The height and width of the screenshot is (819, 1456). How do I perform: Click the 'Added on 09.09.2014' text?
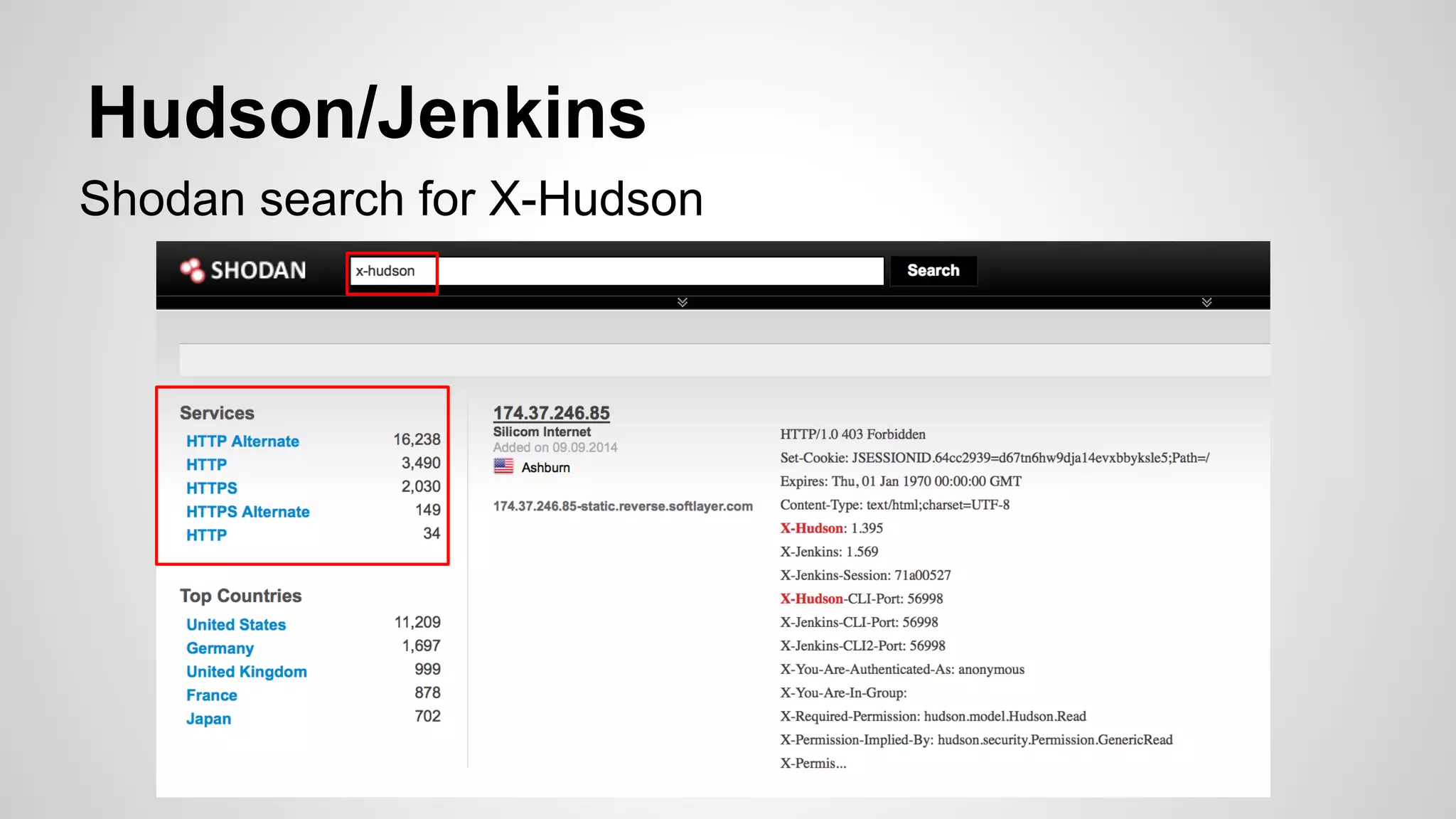[x=555, y=447]
